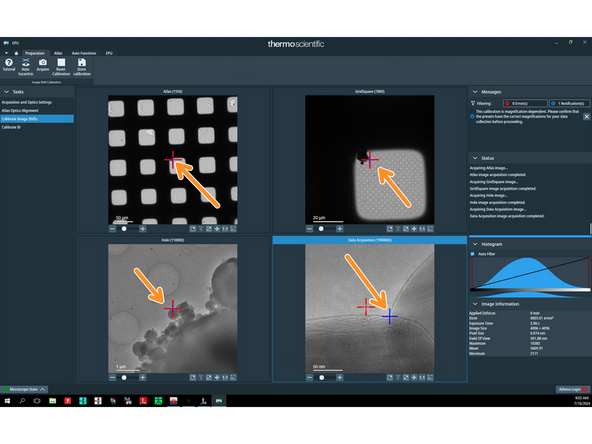The height and width of the screenshot is (444, 592).
Task: Open the quick access dropdown arrow
Action: pos(6,53)
